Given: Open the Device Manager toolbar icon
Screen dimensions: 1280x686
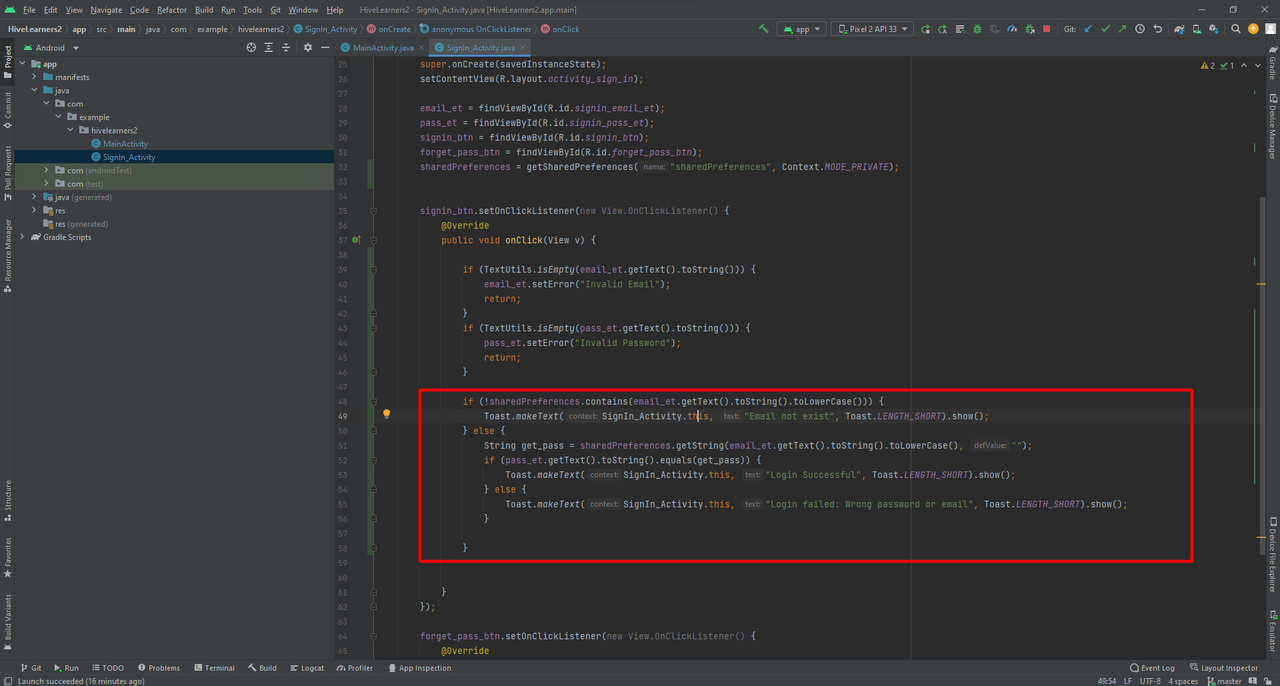Looking at the screenshot, I should point(1197,29).
